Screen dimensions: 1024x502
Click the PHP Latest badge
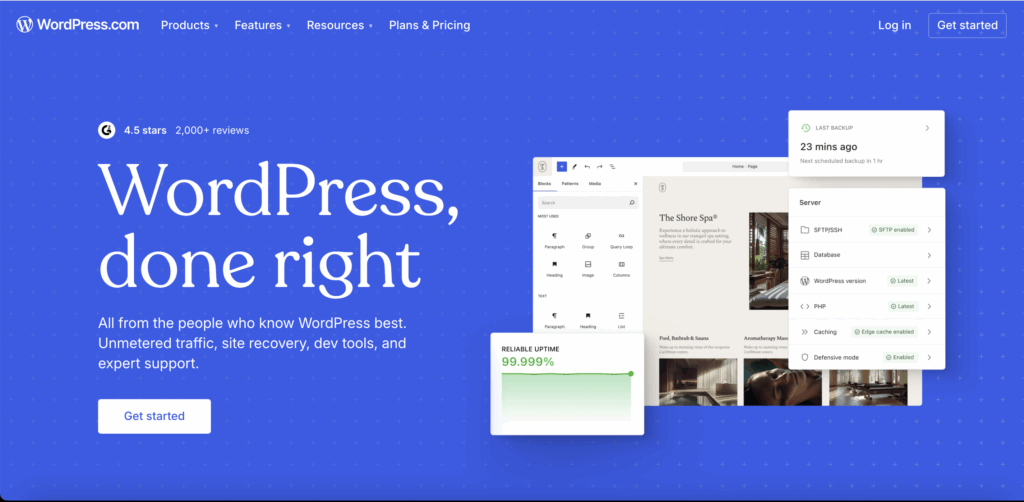point(902,306)
